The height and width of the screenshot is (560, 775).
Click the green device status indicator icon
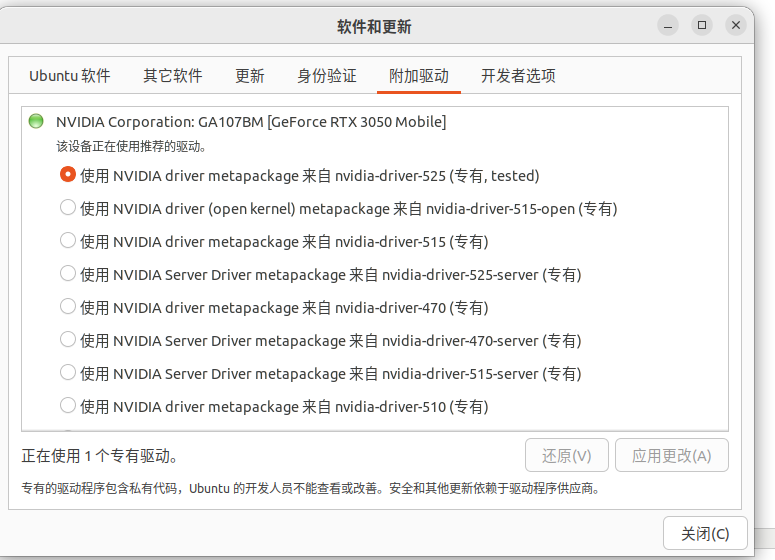pos(36,121)
